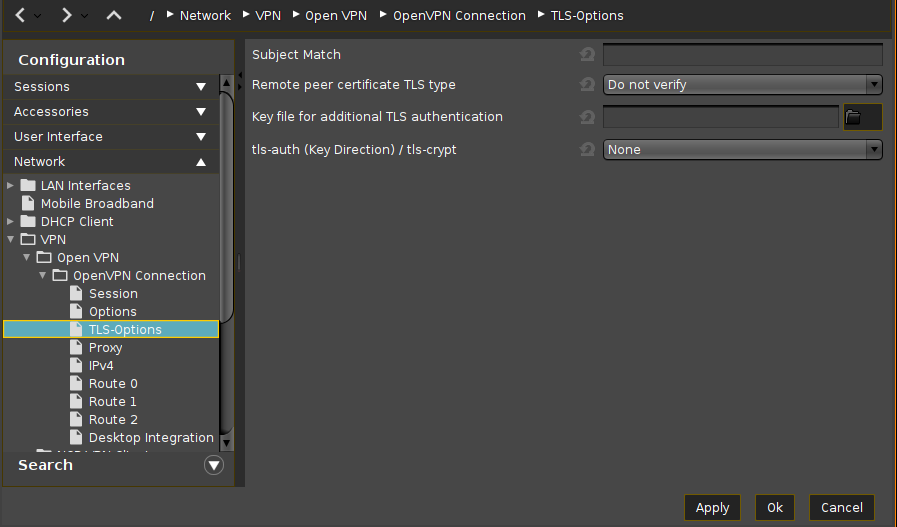Reset the Subject Match field to default
Image resolution: width=897 pixels, height=527 pixels.
coord(587,55)
